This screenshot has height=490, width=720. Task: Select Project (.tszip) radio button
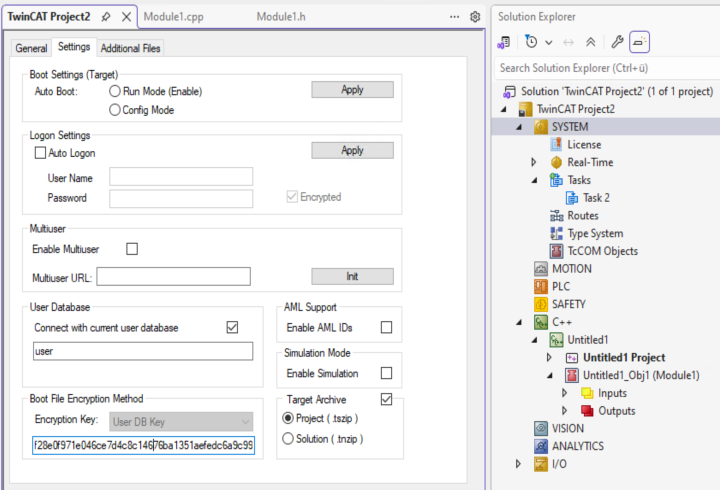[288, 418]
